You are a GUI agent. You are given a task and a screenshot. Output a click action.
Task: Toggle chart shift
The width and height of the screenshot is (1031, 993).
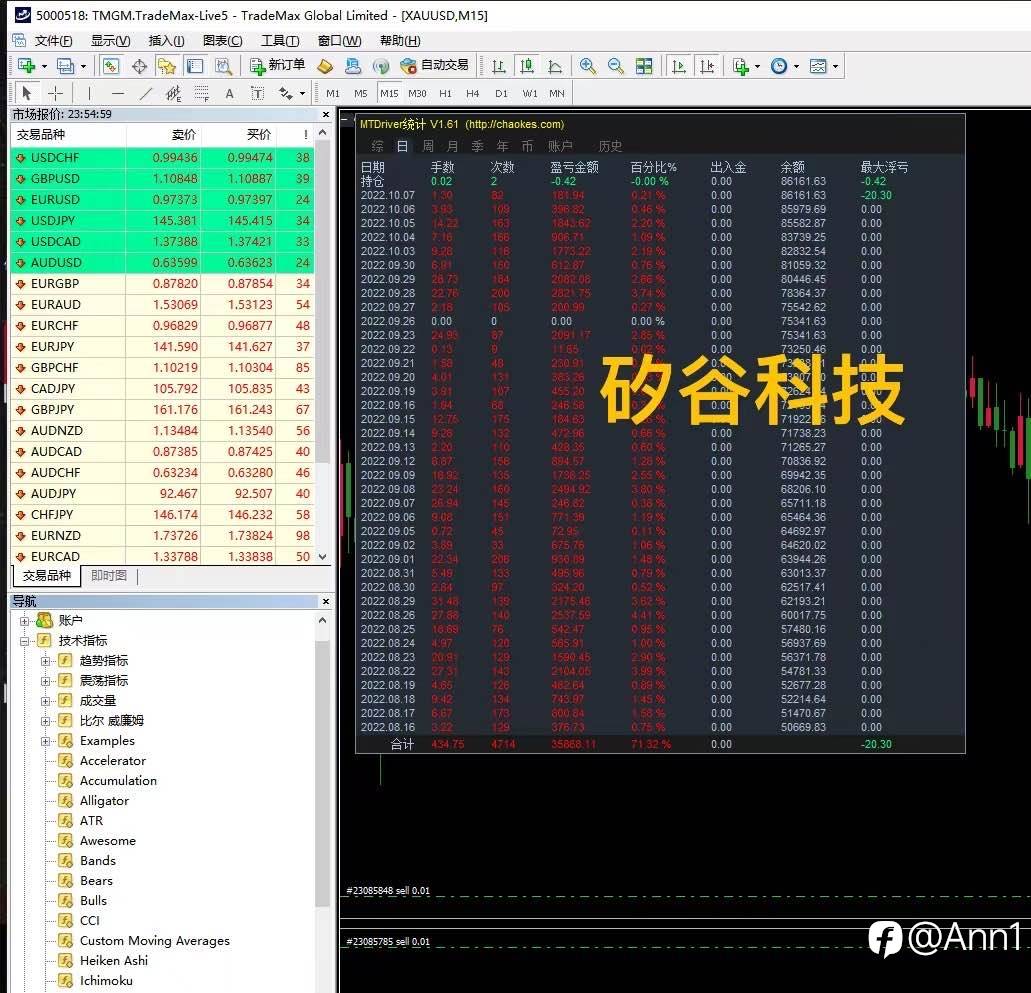click(707, 66)
